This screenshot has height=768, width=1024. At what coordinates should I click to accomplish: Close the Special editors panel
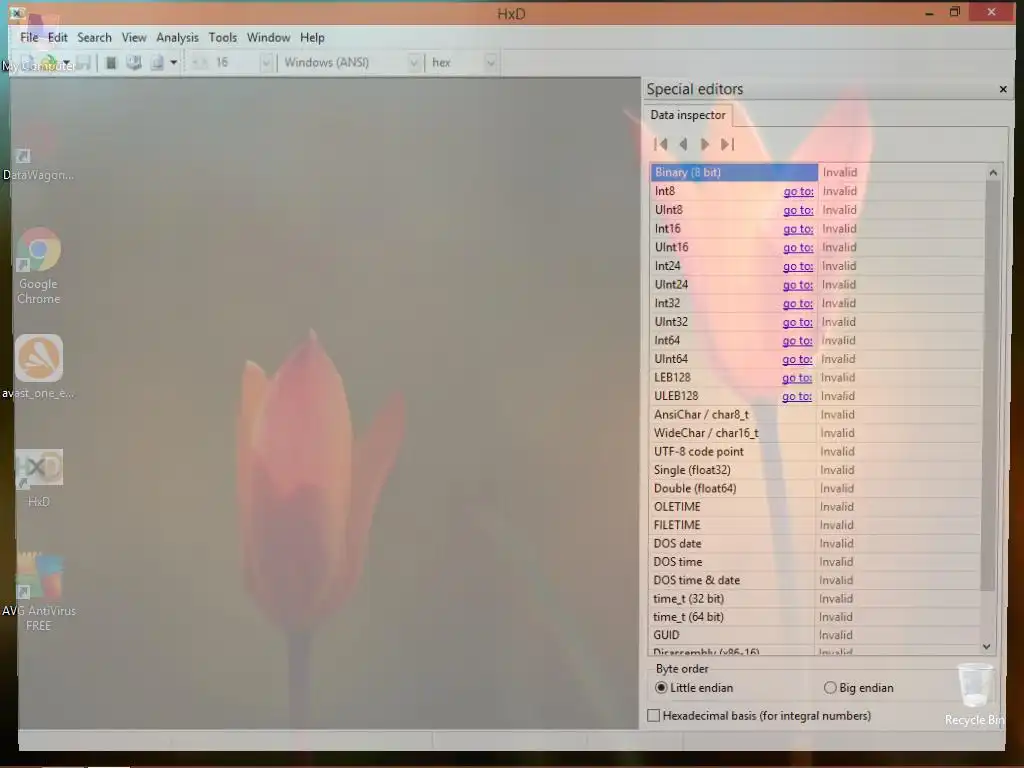[x=1003, y=89]
